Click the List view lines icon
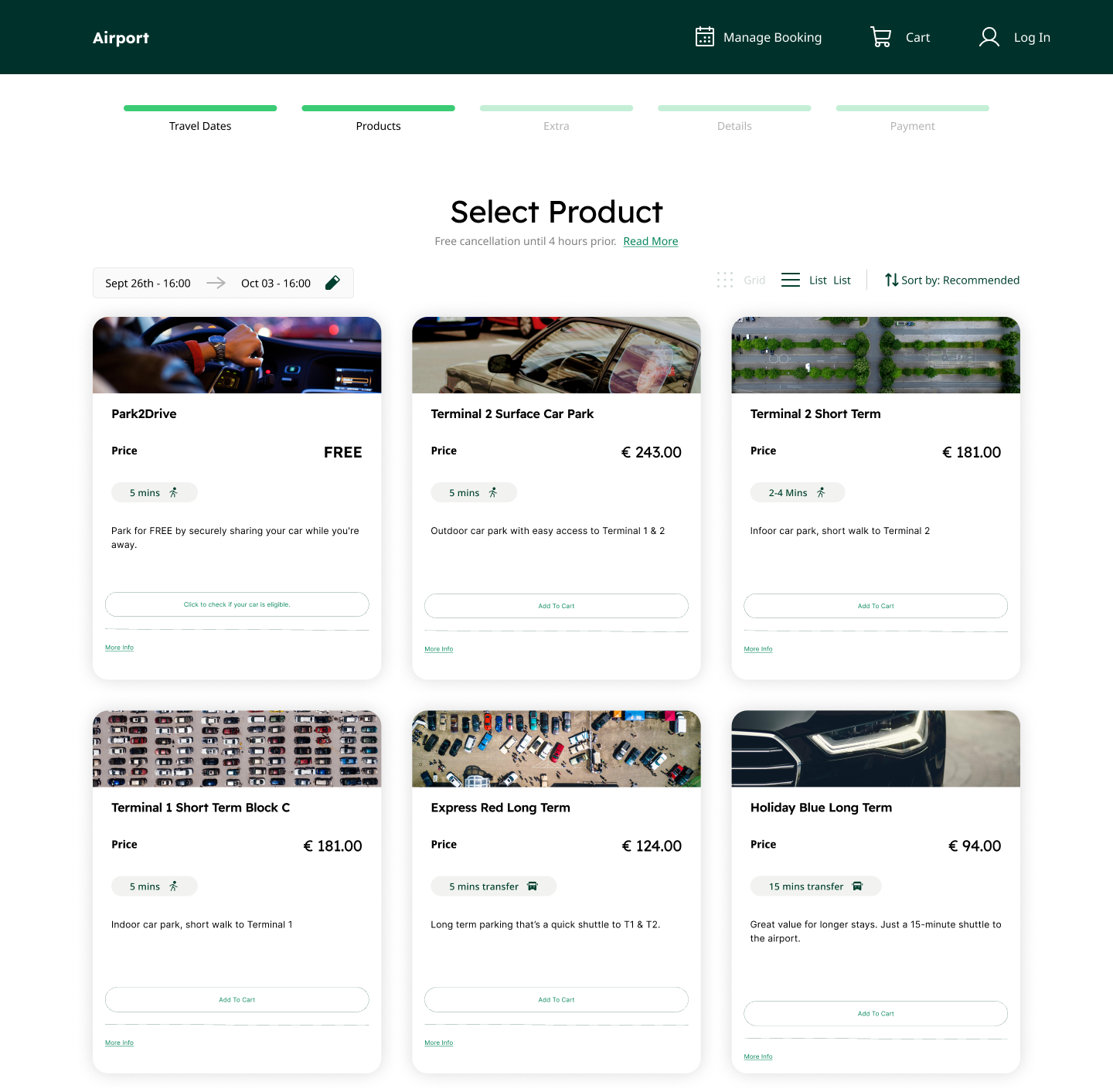Viewport: 1113px width, 1092px height. [790, 280]
